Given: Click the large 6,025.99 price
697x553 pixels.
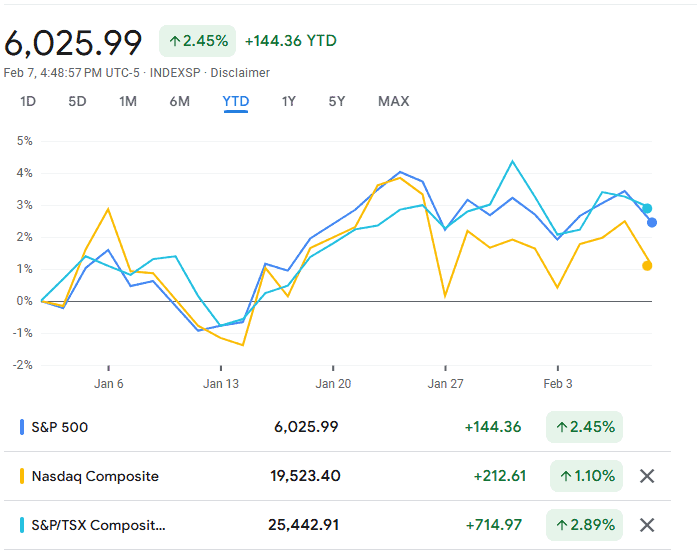Looking at the screenshot, I should [x=73, y=43].
